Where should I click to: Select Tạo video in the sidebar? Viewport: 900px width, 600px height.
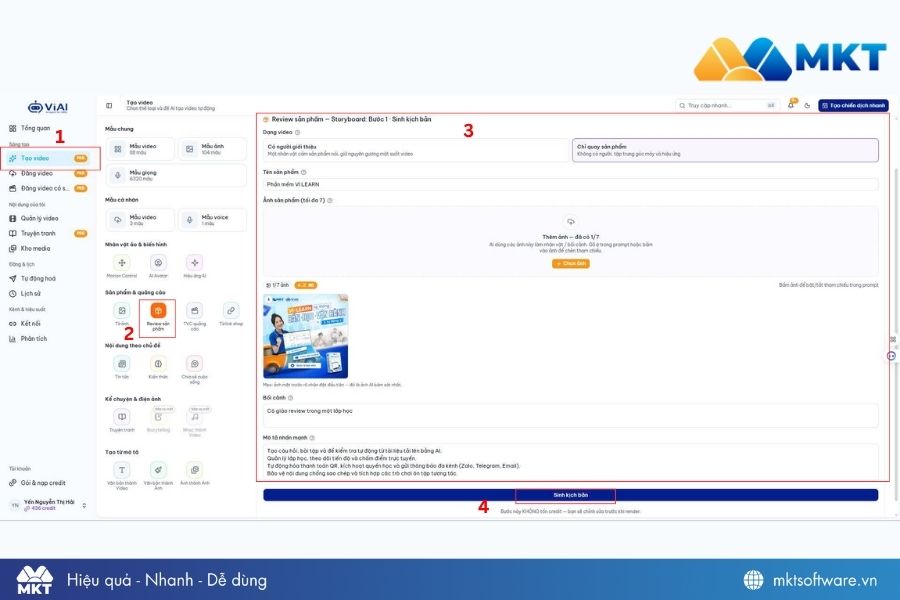point(46,158)
